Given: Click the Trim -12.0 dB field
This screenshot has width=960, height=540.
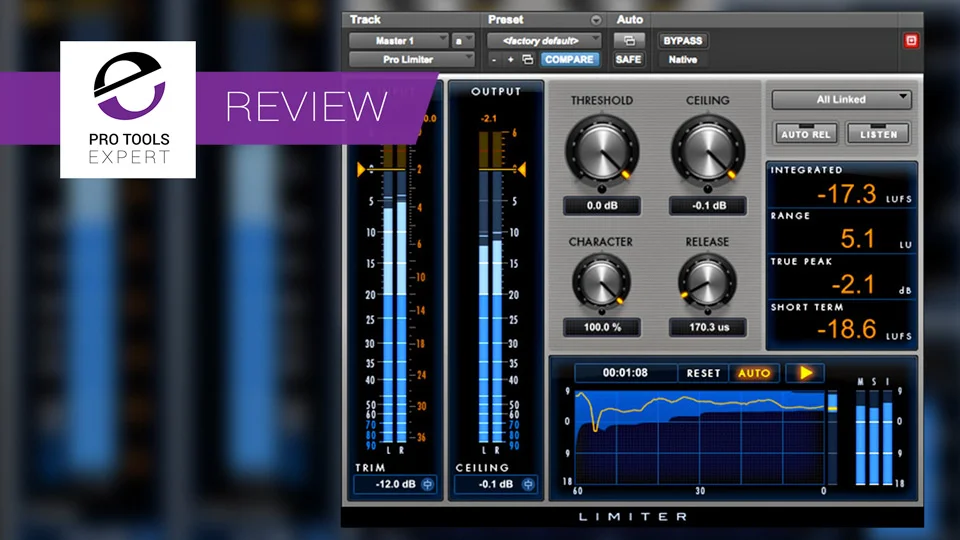Looking at the screenshot, I should click(395, 484).
